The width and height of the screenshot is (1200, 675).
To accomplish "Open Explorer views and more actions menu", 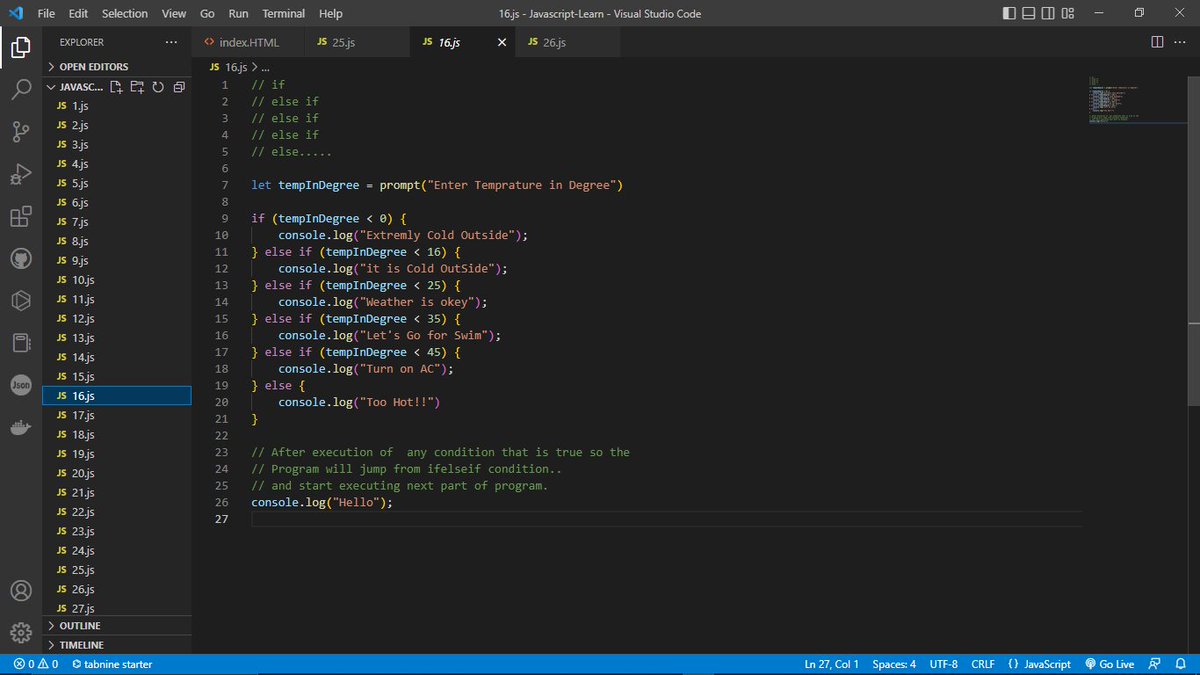I will tap(171, 42).
